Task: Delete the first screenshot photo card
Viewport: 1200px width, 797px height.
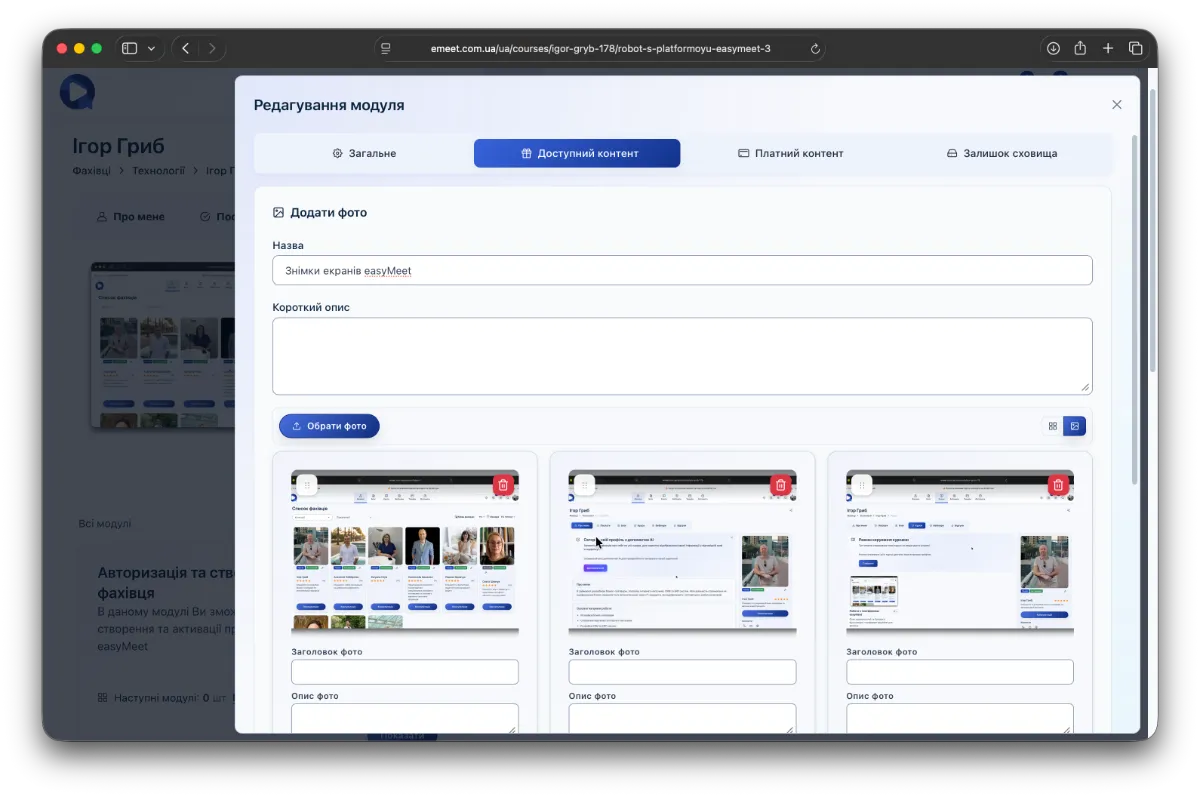Action: 503,485
